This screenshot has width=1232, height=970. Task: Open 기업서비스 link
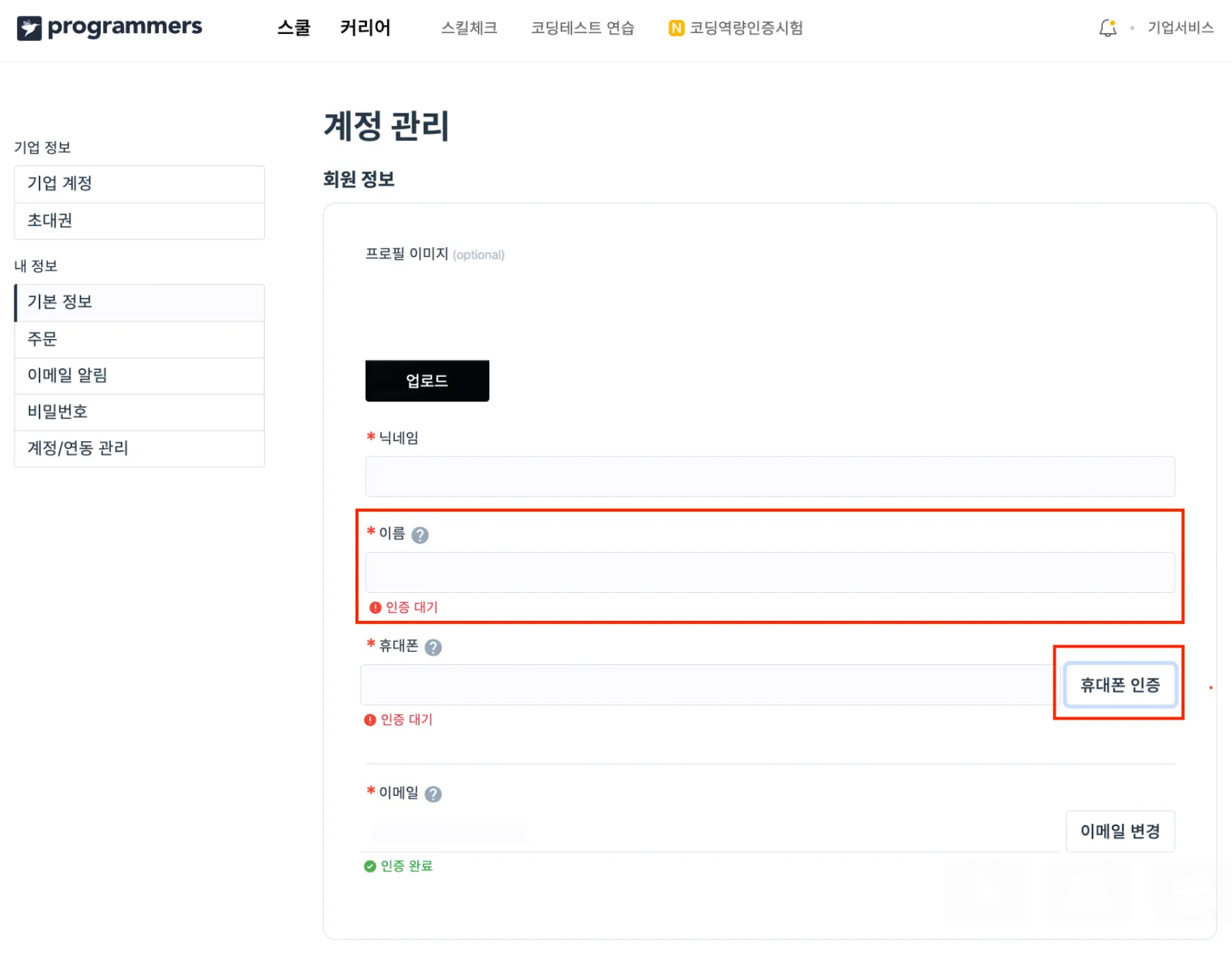(1180, 28)
